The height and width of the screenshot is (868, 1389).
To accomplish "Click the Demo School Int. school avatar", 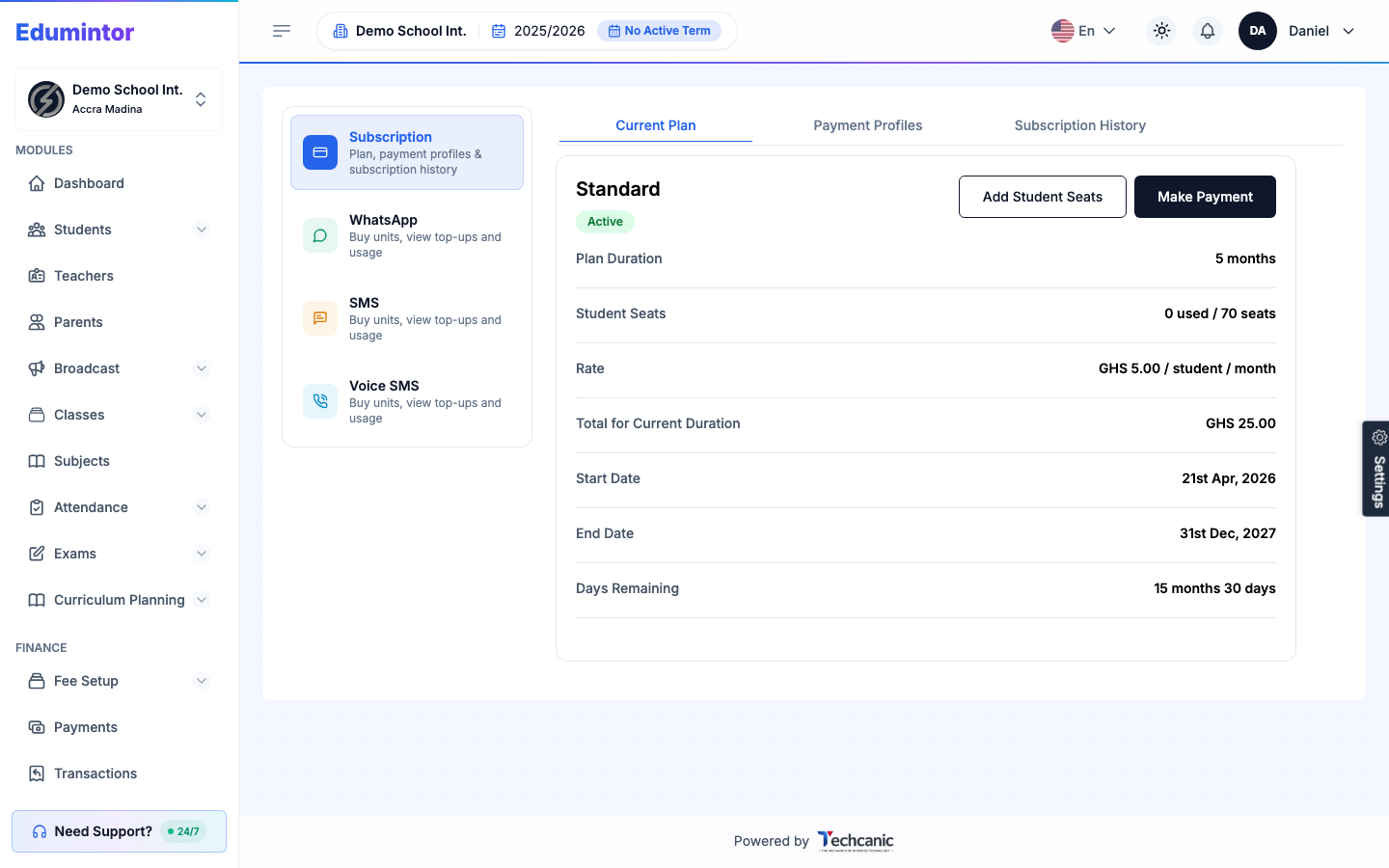I will pos(46,99).
